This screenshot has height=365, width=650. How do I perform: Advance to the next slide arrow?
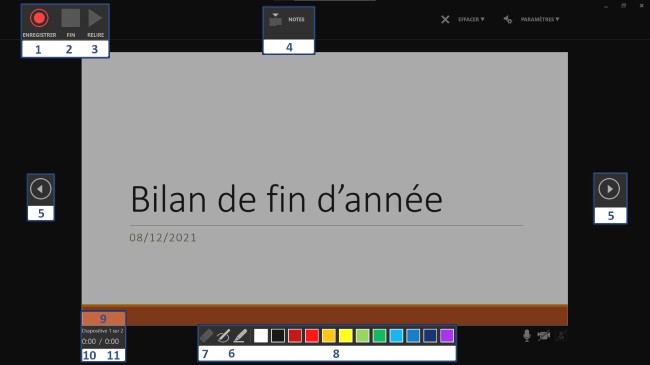coord(609,189)
